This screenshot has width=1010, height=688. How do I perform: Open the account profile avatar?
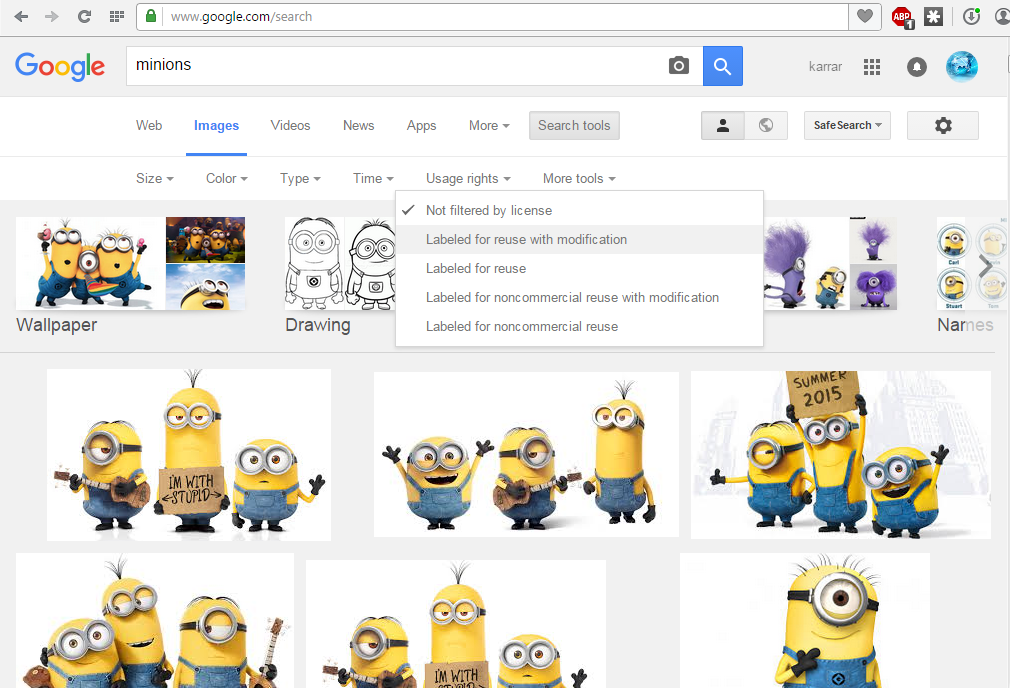[962, 66]
